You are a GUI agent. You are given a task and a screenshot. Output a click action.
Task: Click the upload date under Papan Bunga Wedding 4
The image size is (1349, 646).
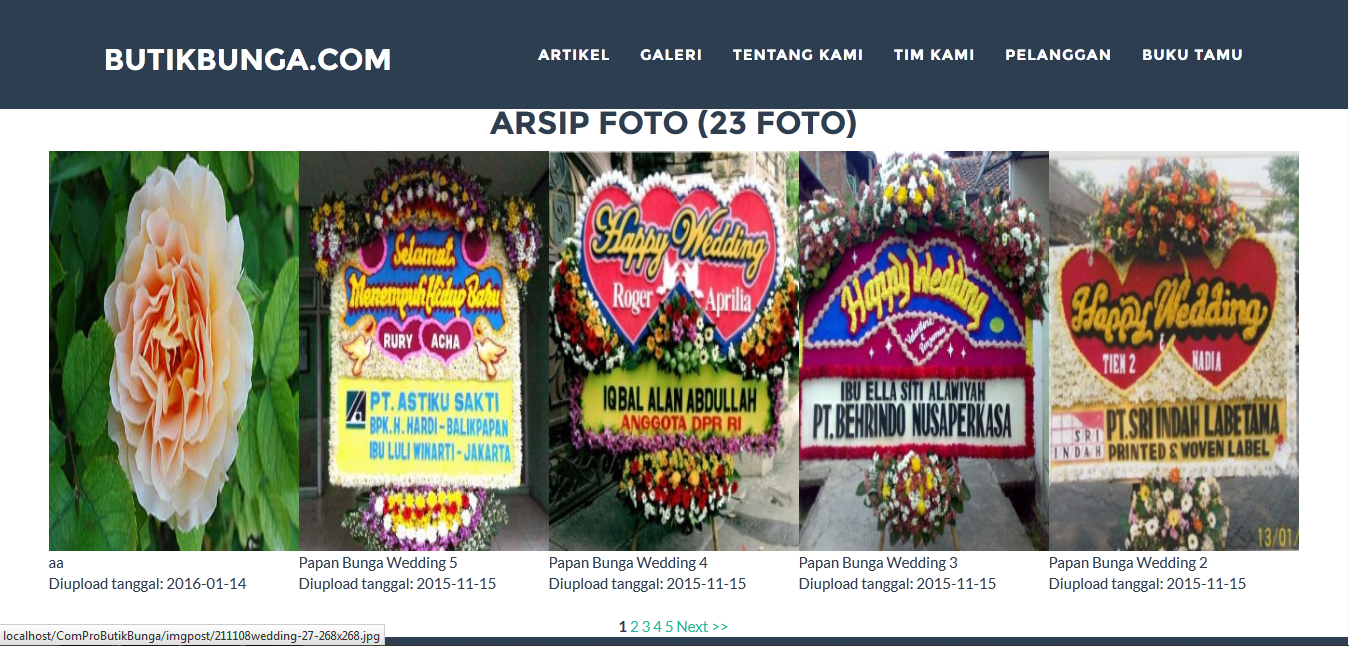tap(647, 584)
